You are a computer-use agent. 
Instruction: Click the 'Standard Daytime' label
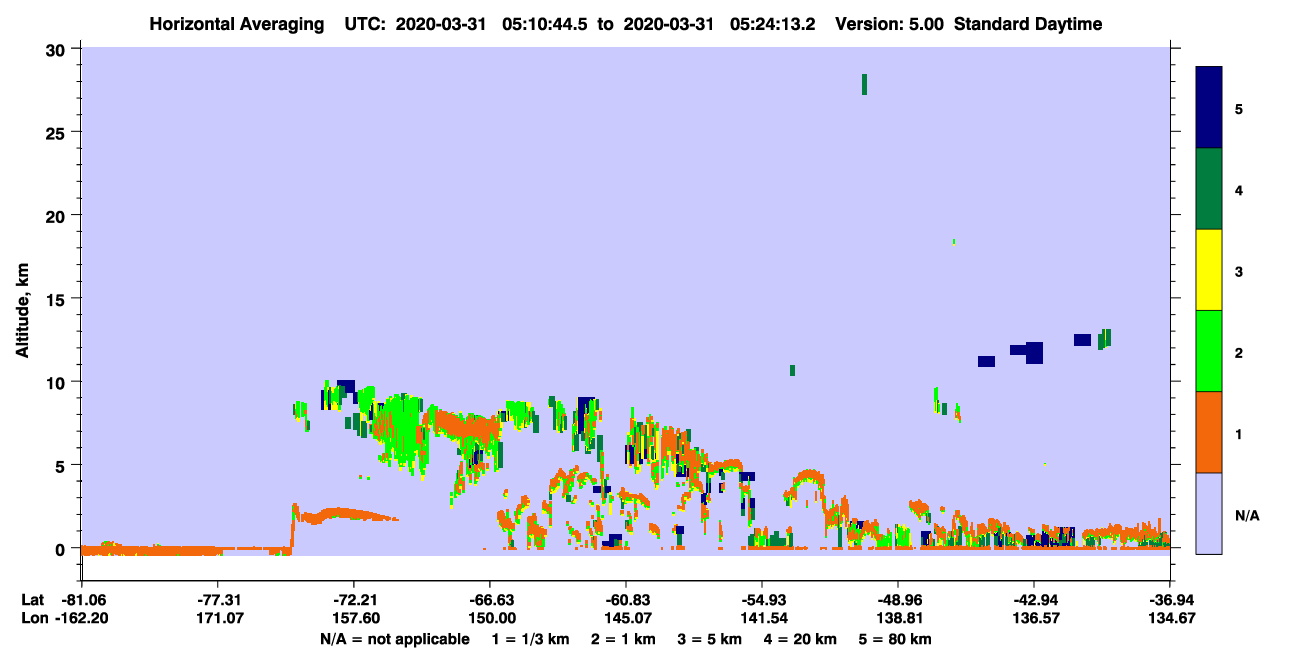[x=1028, y=24]
